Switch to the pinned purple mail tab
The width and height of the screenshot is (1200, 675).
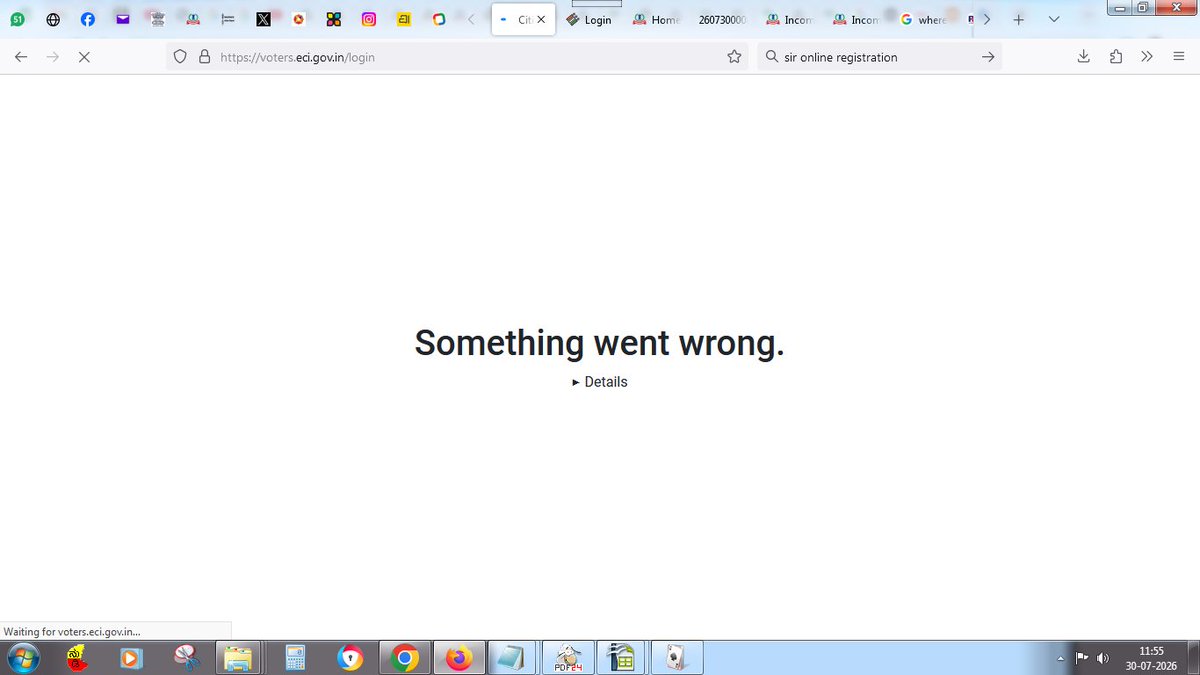(123, 19)
